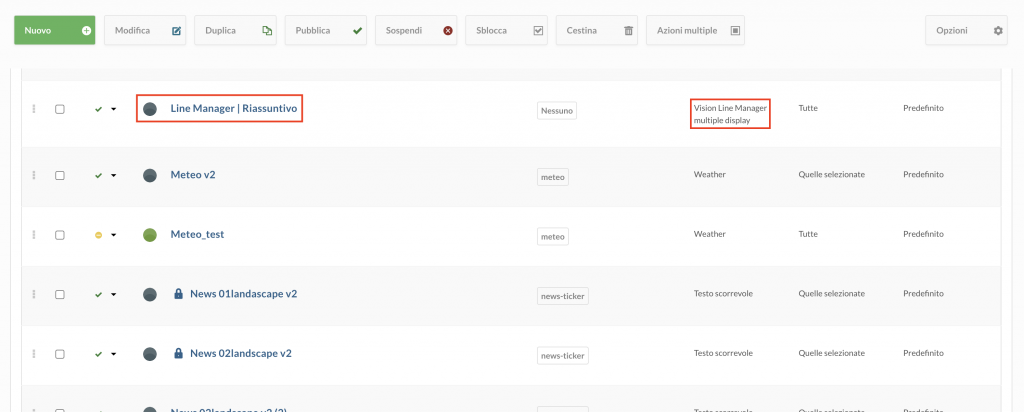Expand status dropdown arrow for Line Manager | Riassuntivo

click(114, 110)
